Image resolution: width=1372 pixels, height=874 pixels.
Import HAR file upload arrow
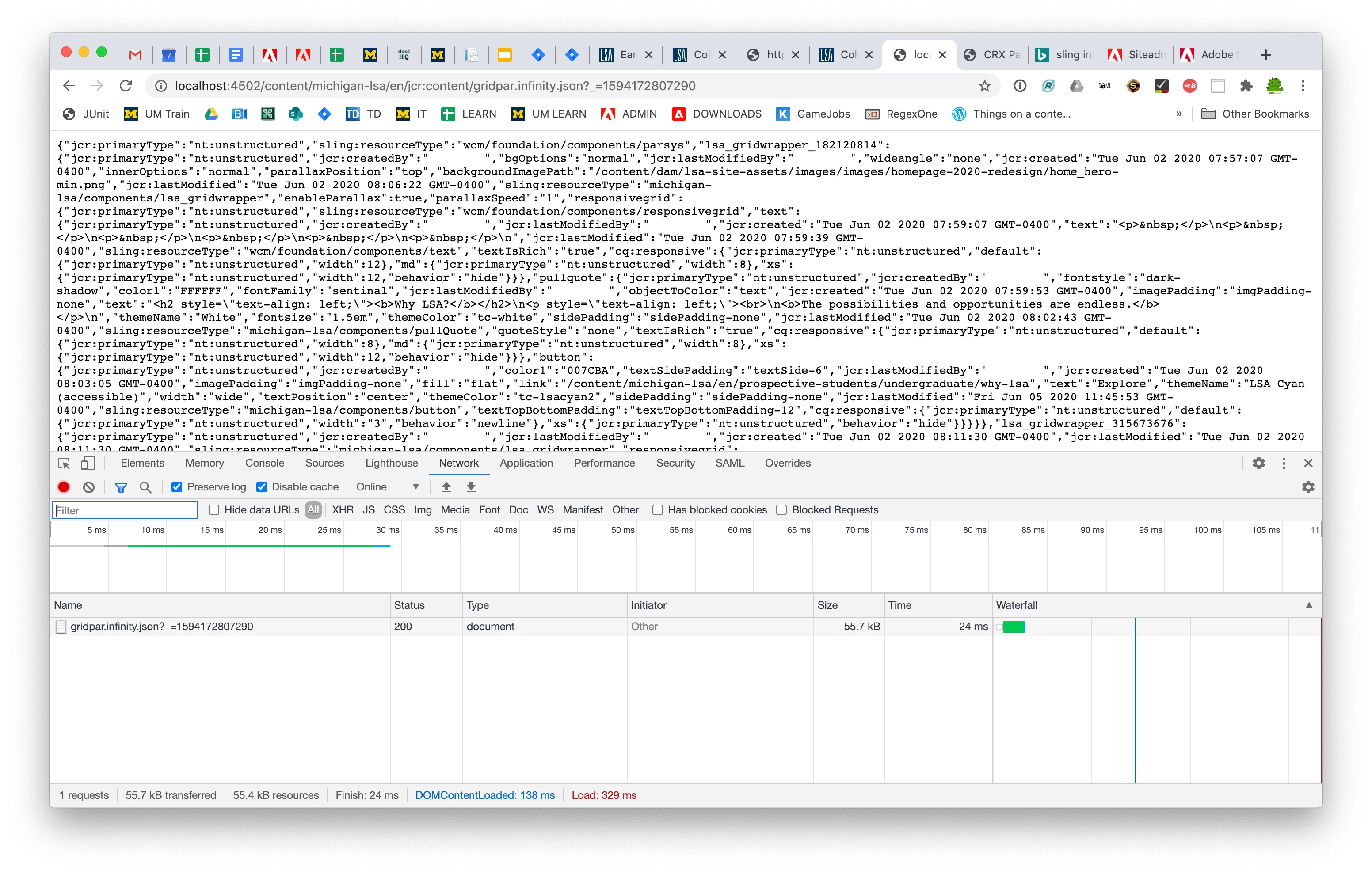[x=446, y=487]
